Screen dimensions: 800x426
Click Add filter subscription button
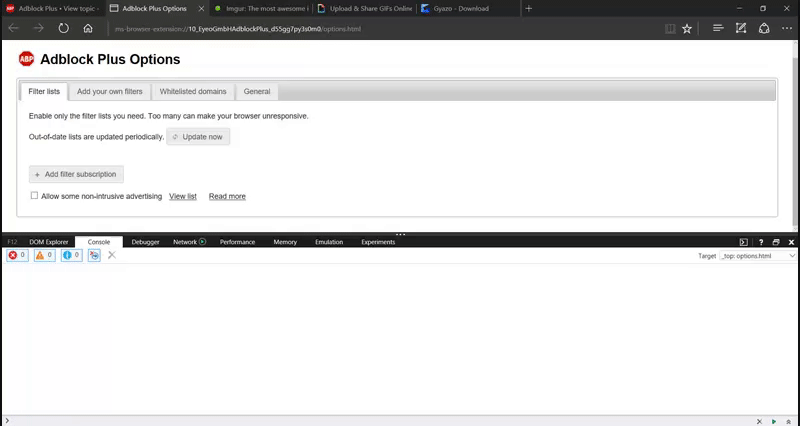point(76,174)
